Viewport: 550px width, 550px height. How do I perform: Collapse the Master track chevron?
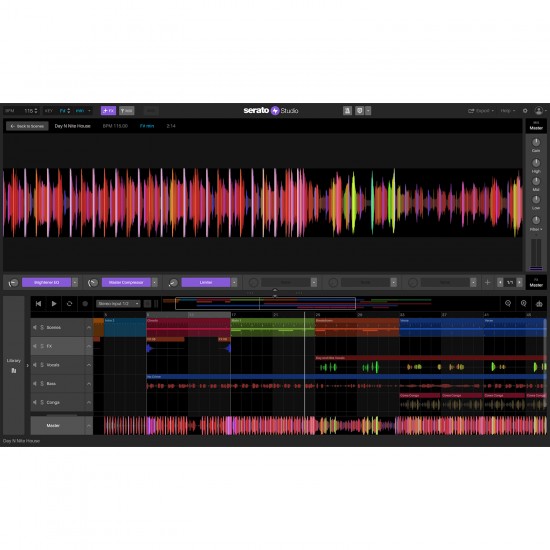point(88,426)
